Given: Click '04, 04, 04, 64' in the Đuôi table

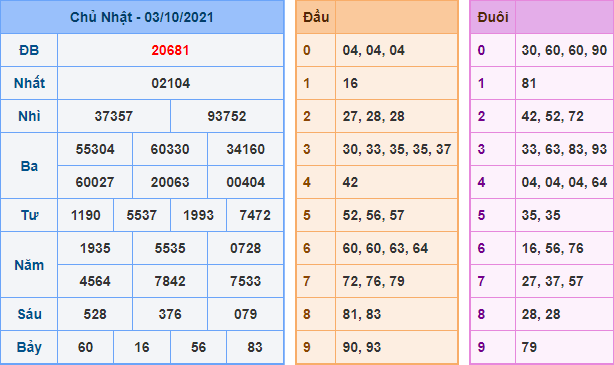Looking at the screenshot, I should 564,182.
